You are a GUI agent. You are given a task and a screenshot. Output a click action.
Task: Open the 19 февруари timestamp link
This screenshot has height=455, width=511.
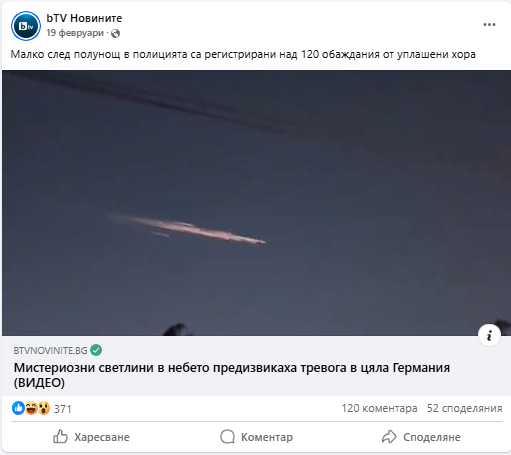(x=75, y=33)
